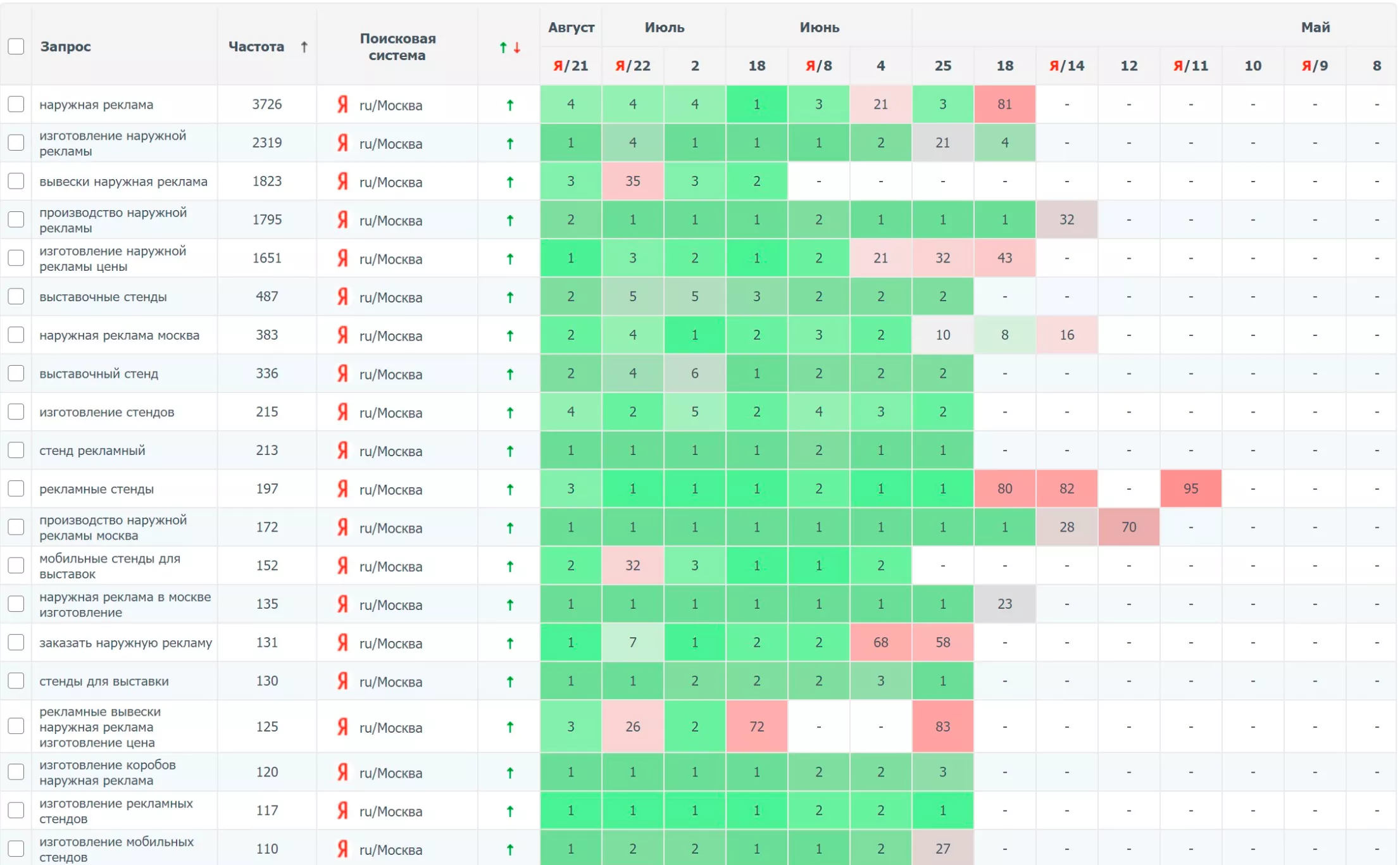
Task: Select the checkbox for стенды для выставки
Action: (16, 681)
